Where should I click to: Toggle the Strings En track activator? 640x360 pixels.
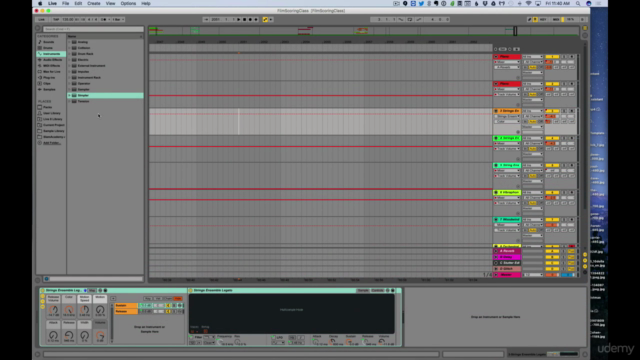coord(552,111)
